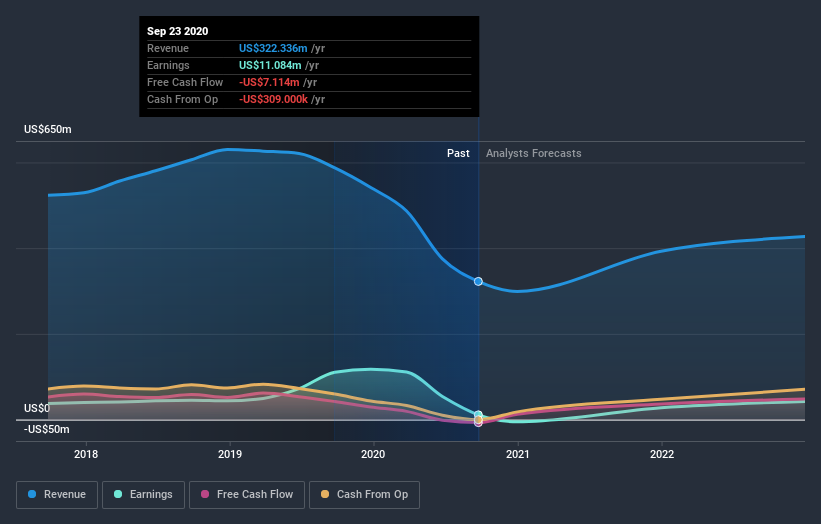Click the Past label on chart
821x524 pixels.
(x=458, y=153)
